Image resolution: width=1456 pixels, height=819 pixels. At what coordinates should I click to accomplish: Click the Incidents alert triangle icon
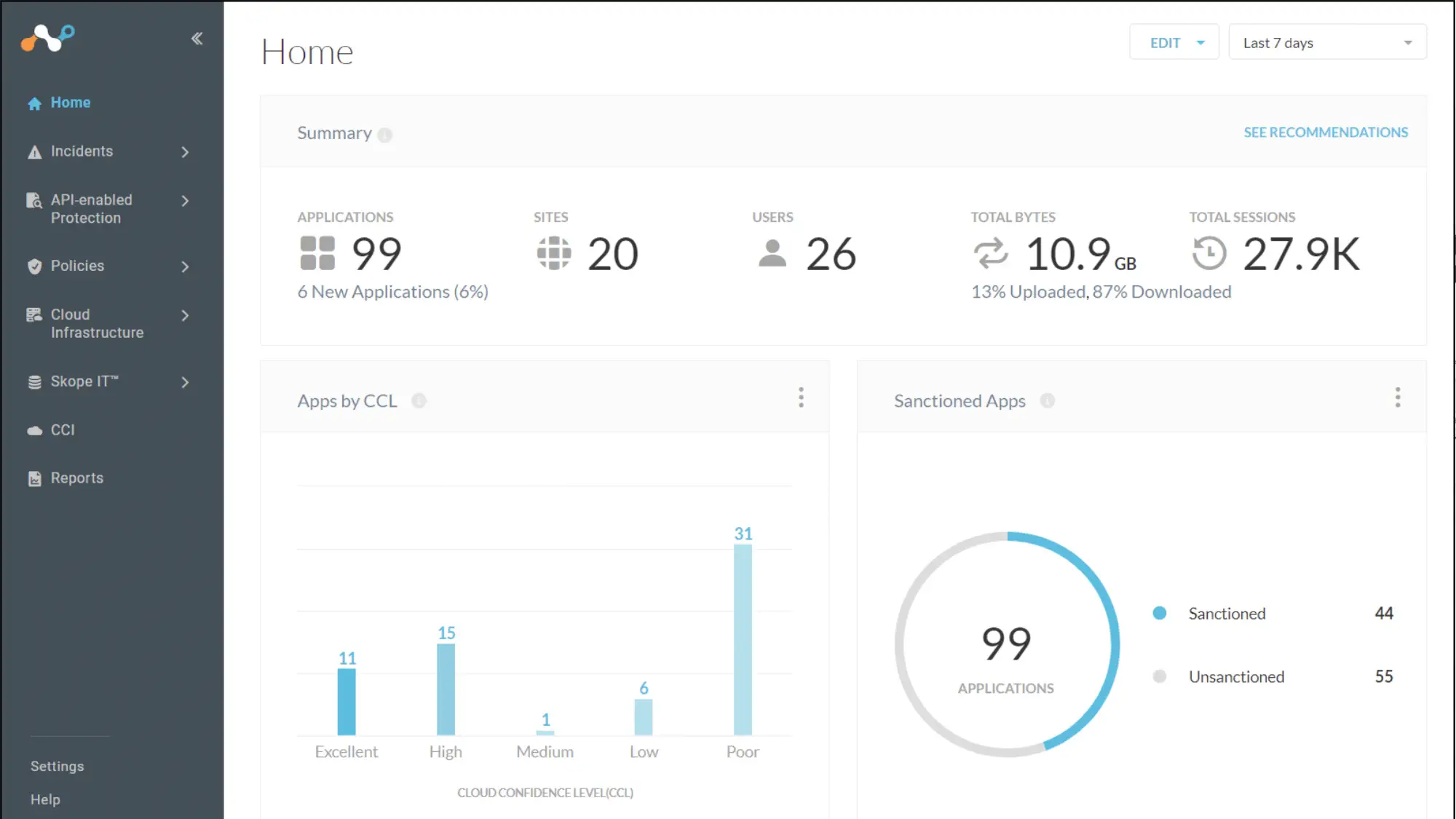pyautogui.click(x=33, y=151)
